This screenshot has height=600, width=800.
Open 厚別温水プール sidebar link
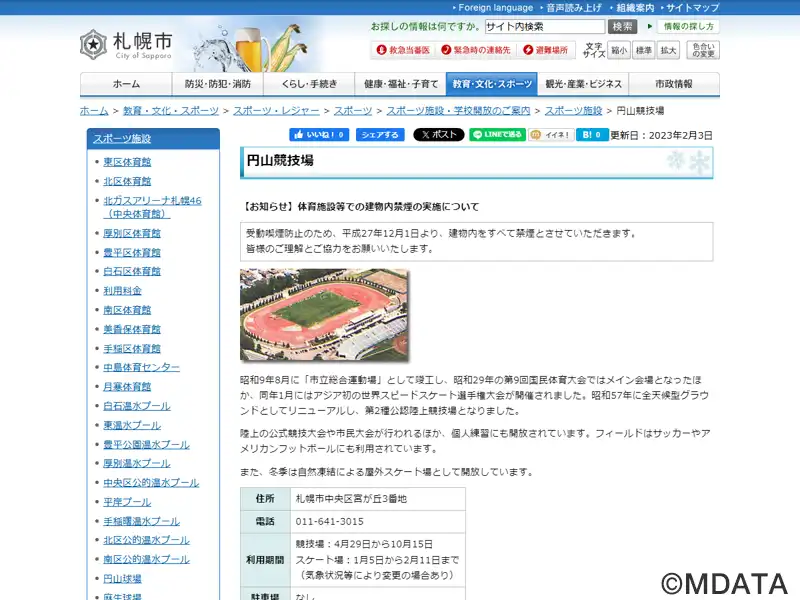[x=137, y=463]
